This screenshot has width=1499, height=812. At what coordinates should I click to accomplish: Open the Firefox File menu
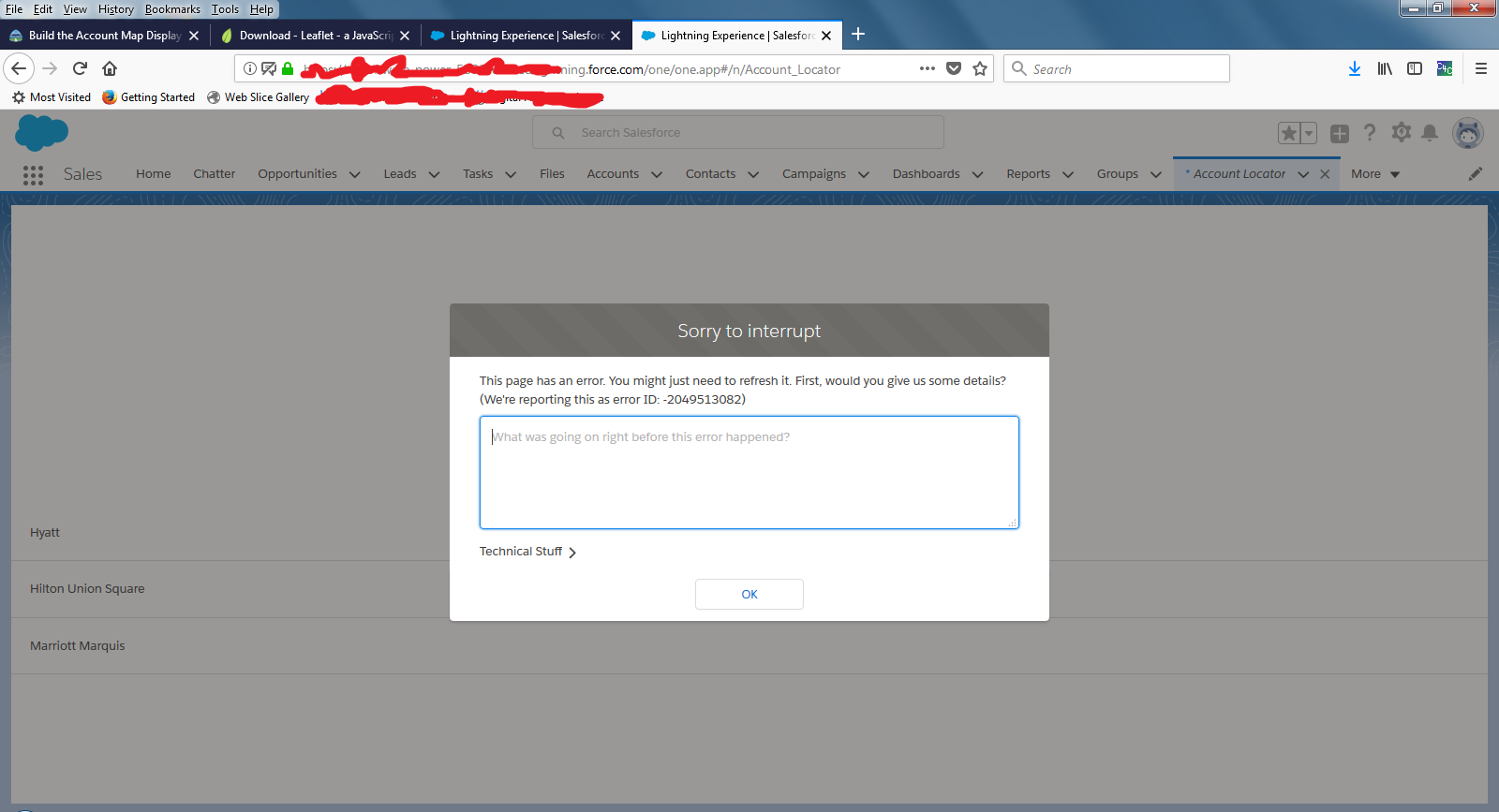(x=14, y=9)
